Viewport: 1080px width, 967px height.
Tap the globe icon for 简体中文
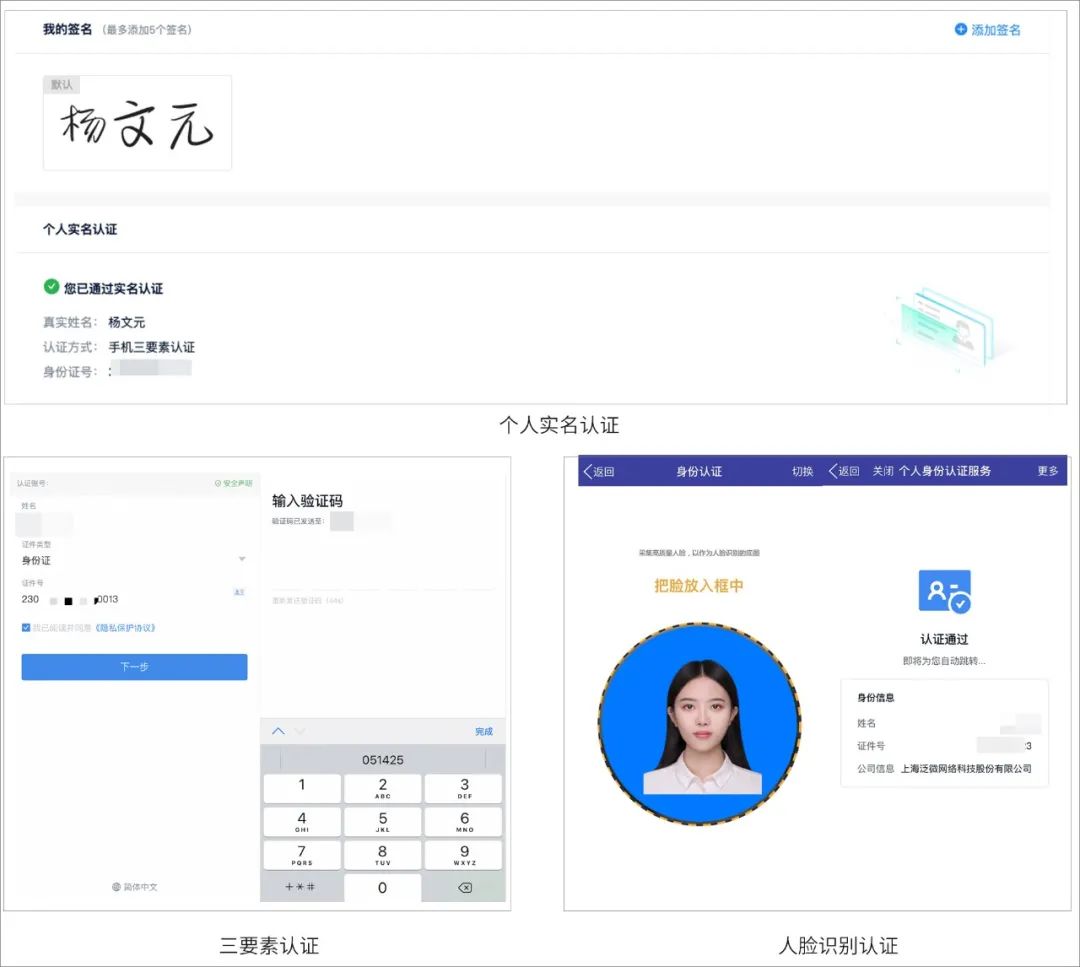click(x=116, y=887)
